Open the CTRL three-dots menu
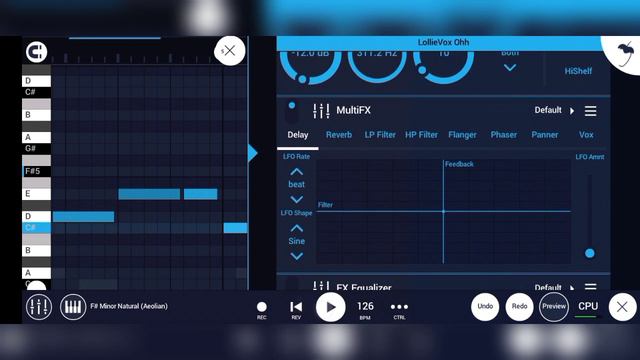 (x=399, y=310)
